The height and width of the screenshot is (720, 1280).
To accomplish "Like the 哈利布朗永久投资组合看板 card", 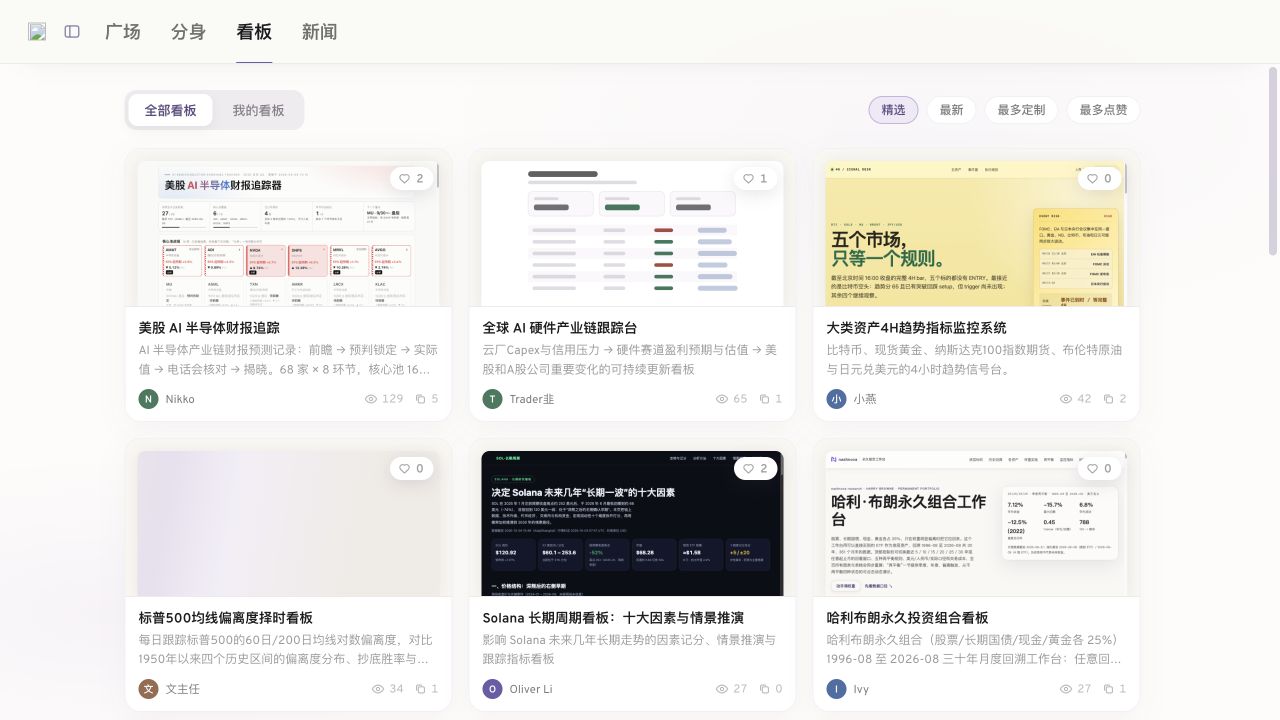I will (1099, 468).
